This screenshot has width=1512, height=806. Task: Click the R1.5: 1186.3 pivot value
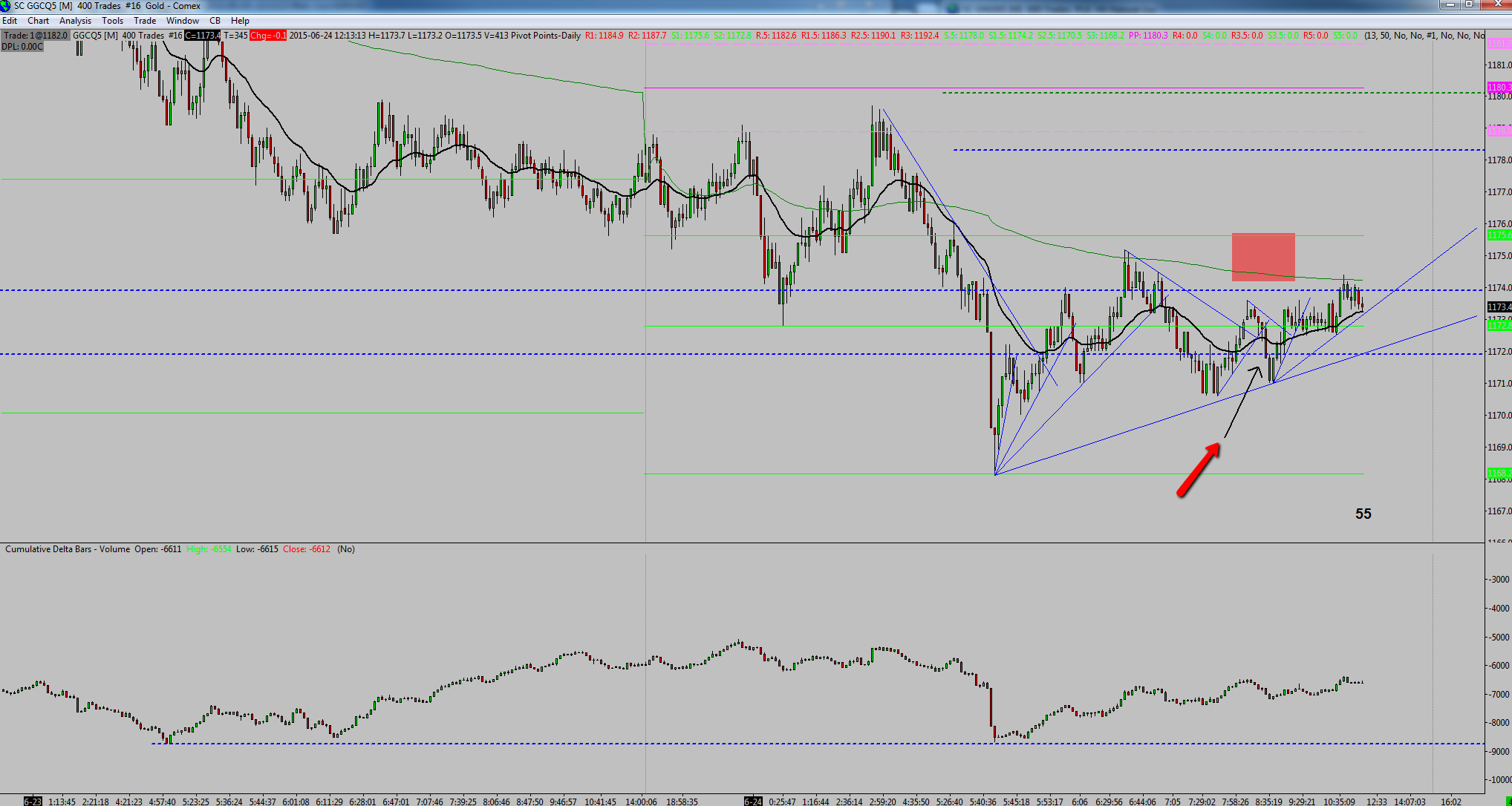point(824,36)
